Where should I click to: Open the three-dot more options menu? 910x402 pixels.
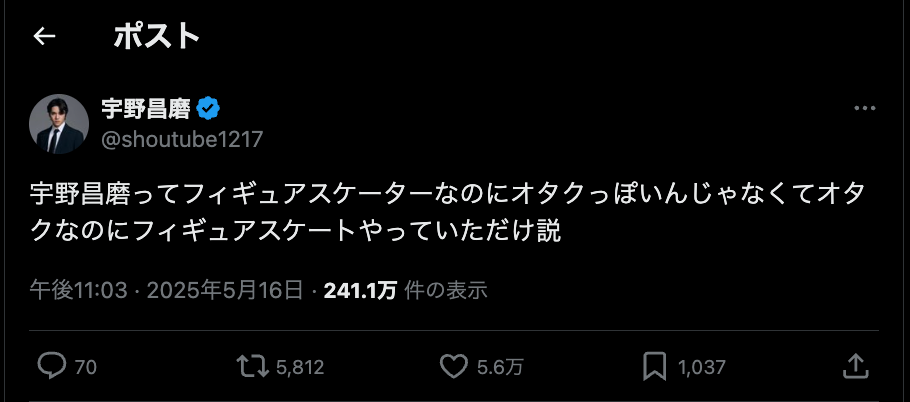[865, 108]
